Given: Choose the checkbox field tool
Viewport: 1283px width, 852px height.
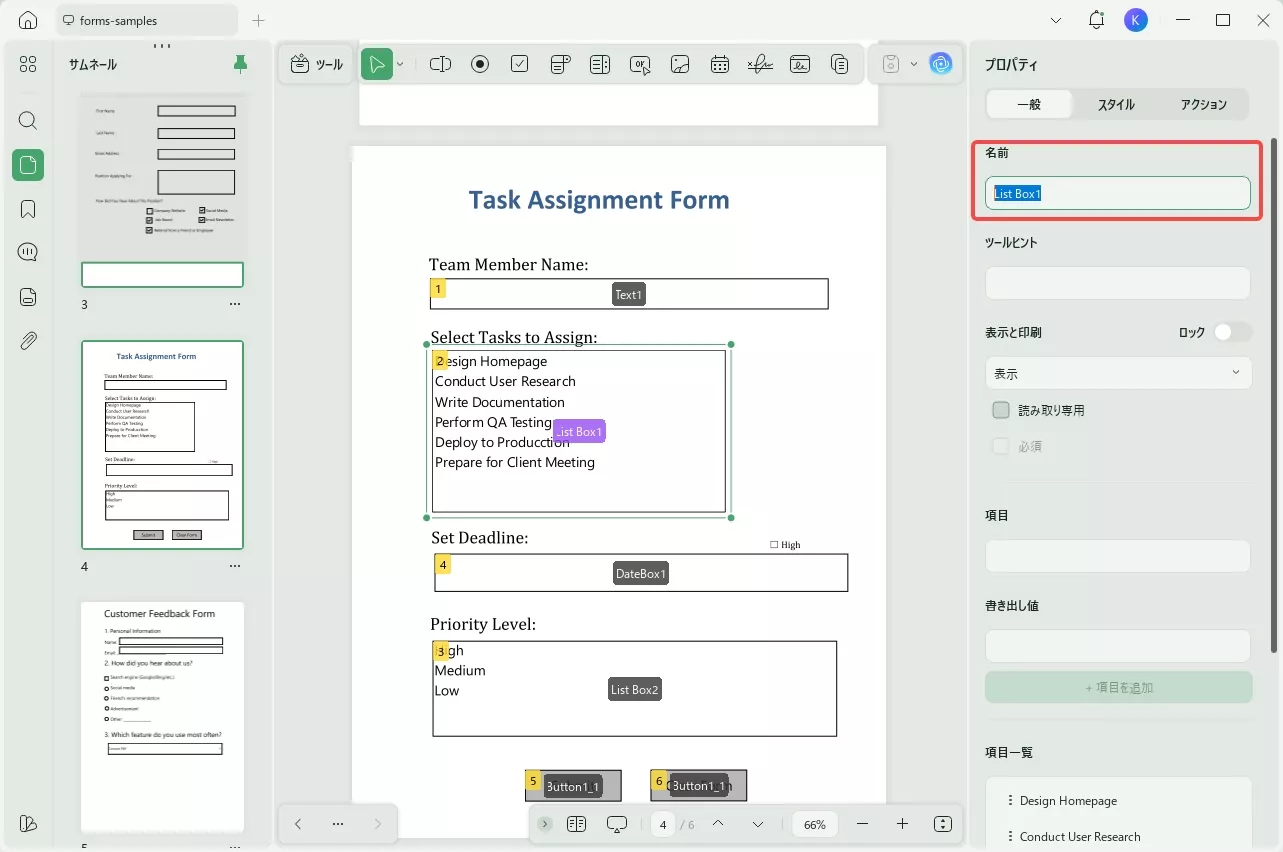Looking at the screenshot, I should (520, 64).
